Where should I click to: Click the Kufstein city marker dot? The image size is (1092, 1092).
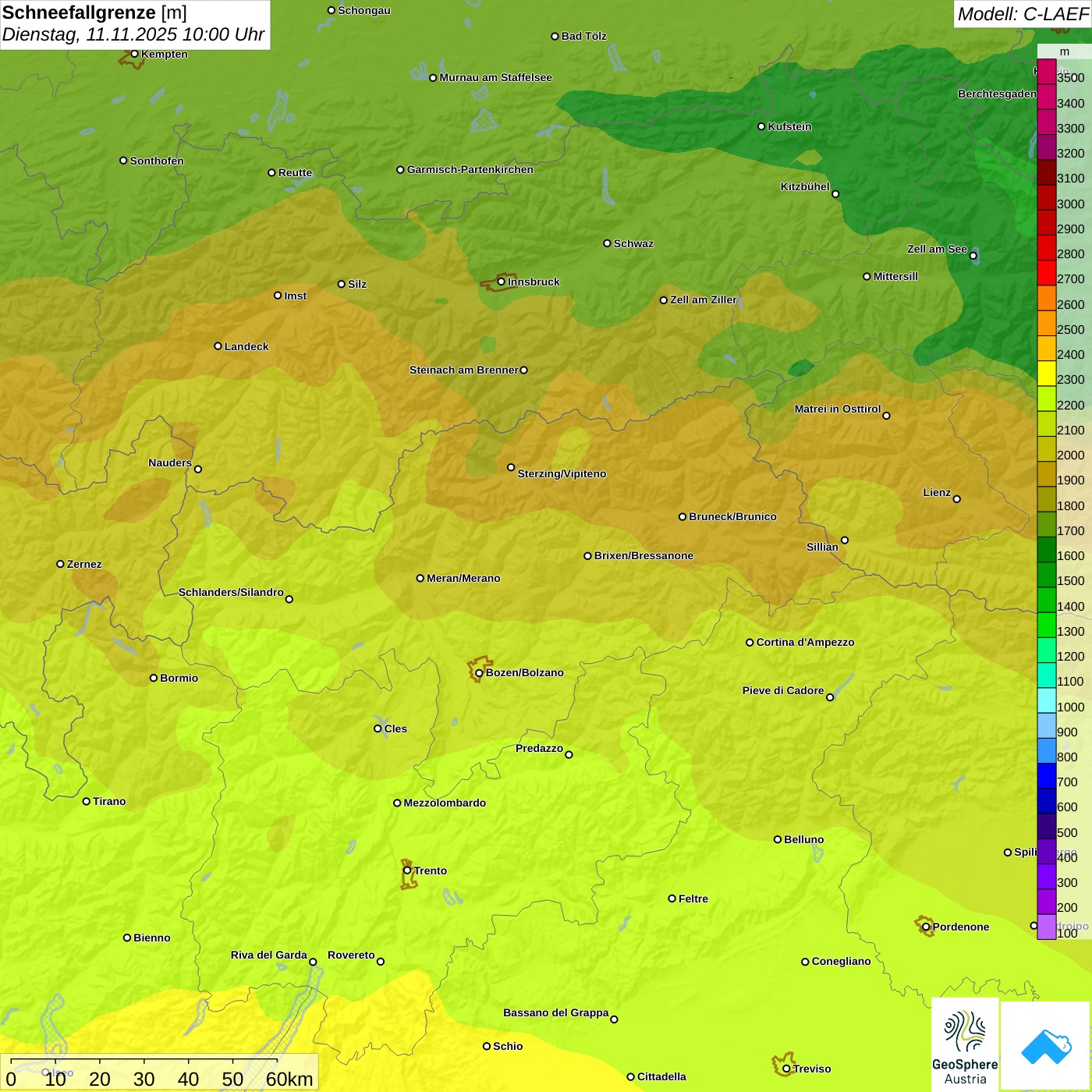(761, 126)
